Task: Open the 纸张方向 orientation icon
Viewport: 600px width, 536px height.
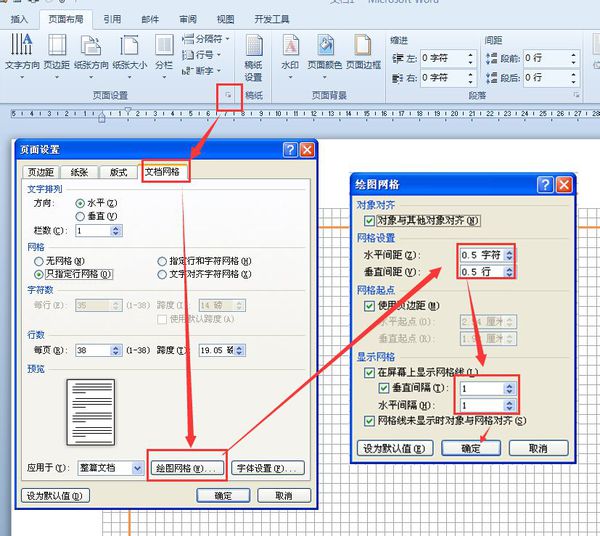Action: [x=91, y=55]
